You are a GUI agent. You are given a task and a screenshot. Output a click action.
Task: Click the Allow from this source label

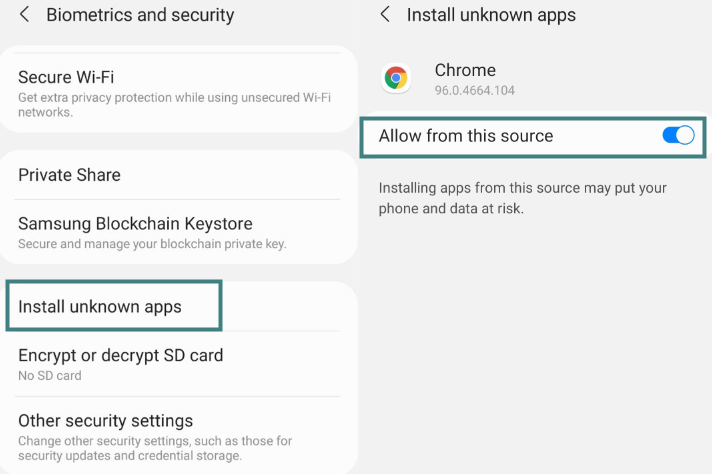pyautogui.click(x=466, y=136)
